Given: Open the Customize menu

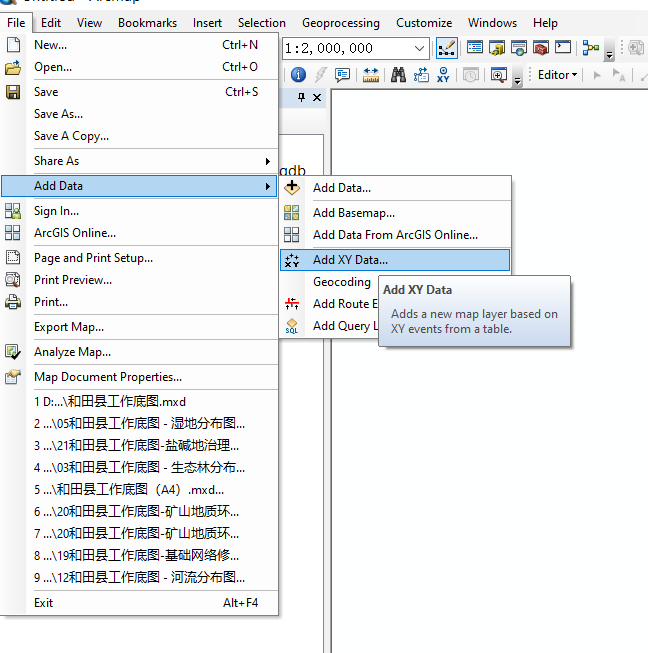Looking at the screenshot, I should 424,23.
